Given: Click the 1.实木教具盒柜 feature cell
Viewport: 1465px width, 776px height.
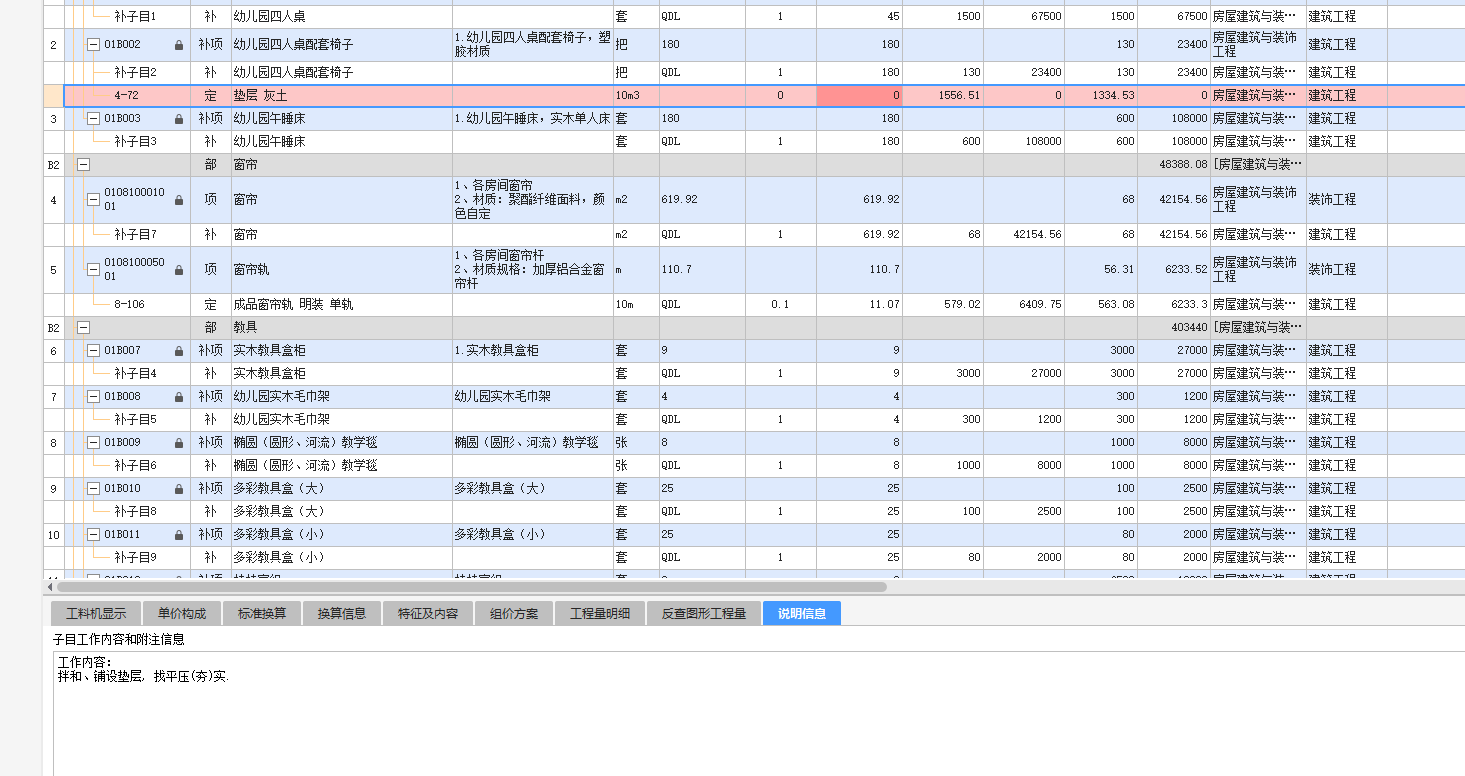Looking at the screenshot, I should [533, 351].
